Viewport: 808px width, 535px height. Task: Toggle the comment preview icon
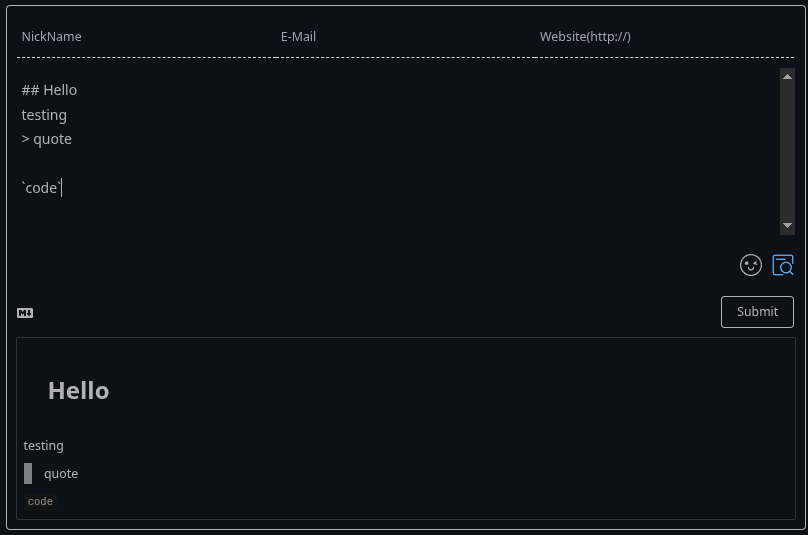point(783,265)
